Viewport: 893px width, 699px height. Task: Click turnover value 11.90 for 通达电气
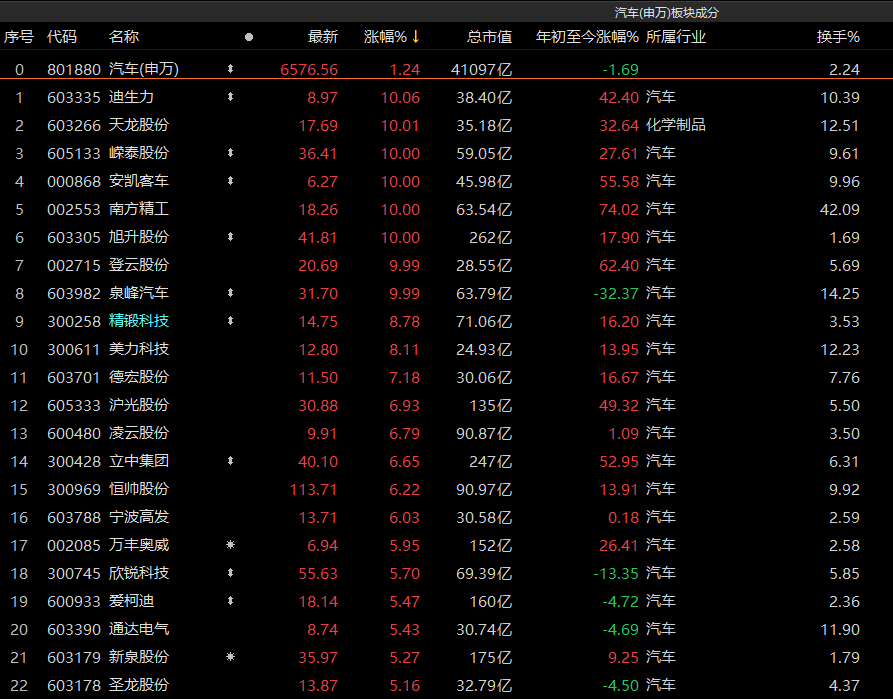pos(839,629)
